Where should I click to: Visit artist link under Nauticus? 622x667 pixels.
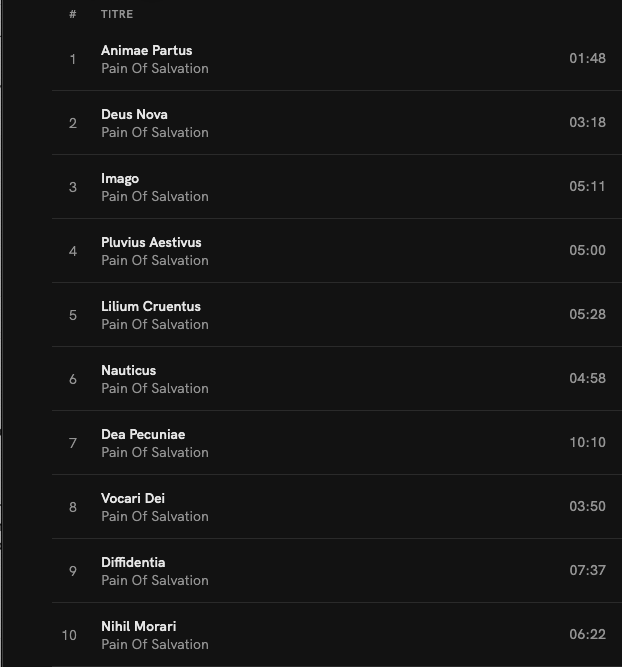(155, 388)
